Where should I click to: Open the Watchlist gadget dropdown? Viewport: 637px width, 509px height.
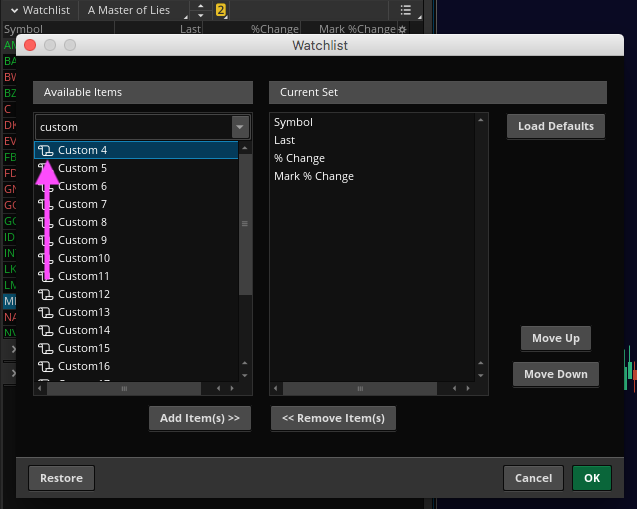(42, 10)
